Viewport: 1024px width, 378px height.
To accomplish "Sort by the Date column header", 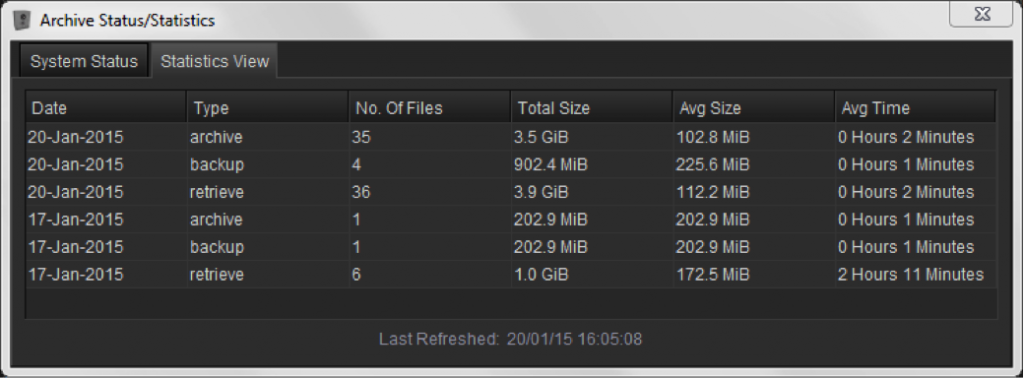I will click(x=106, y=108).
